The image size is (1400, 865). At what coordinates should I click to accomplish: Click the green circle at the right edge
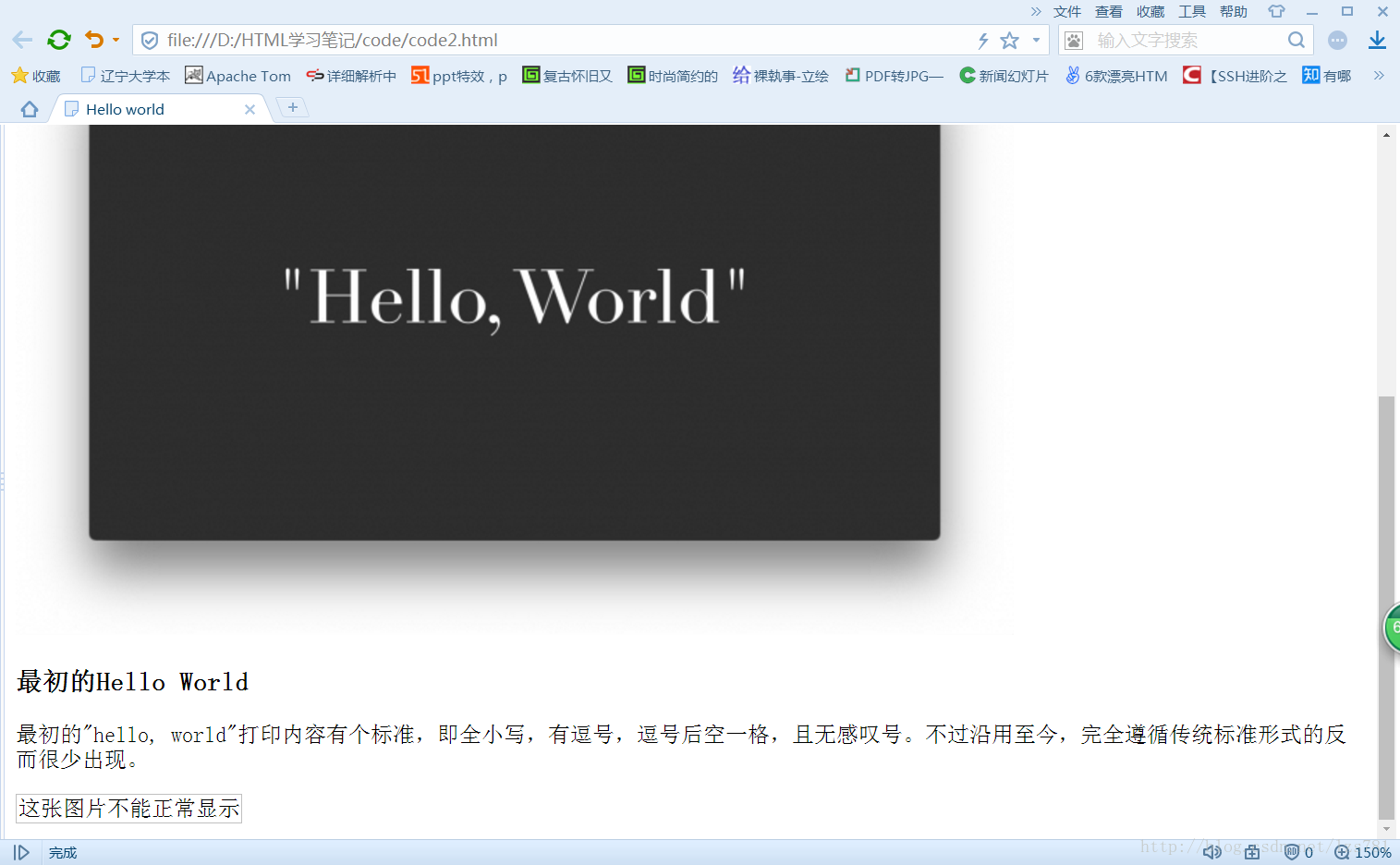(1392, 628)
